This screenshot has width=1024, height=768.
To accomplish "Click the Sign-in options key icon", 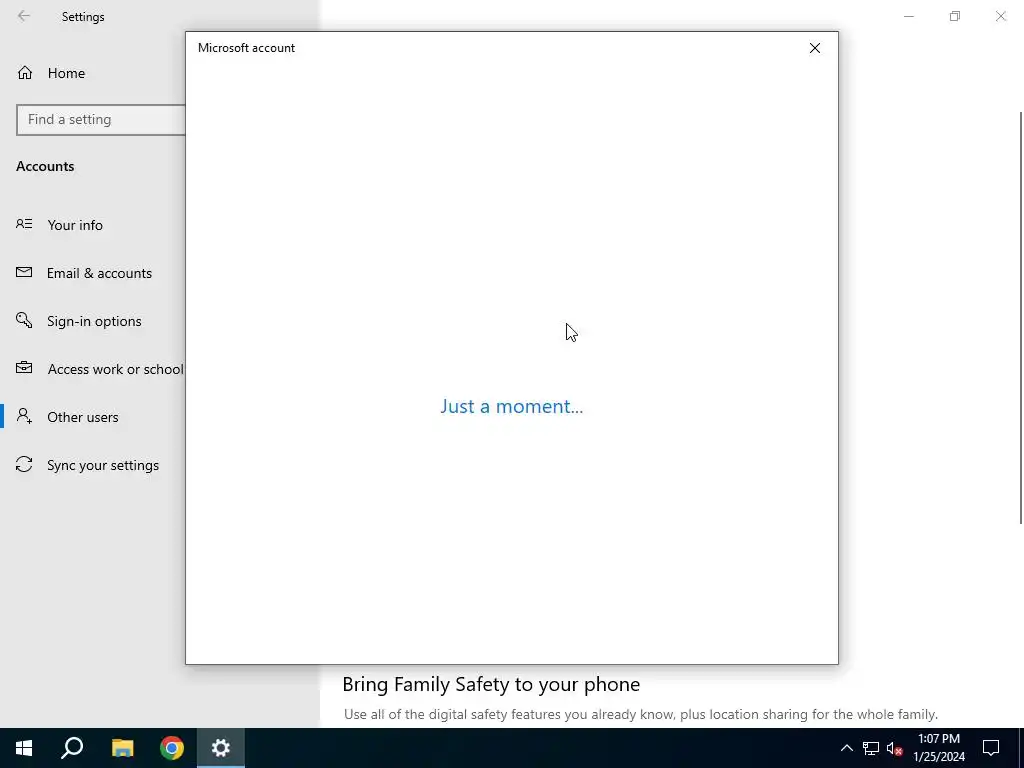I will [24, 320].
